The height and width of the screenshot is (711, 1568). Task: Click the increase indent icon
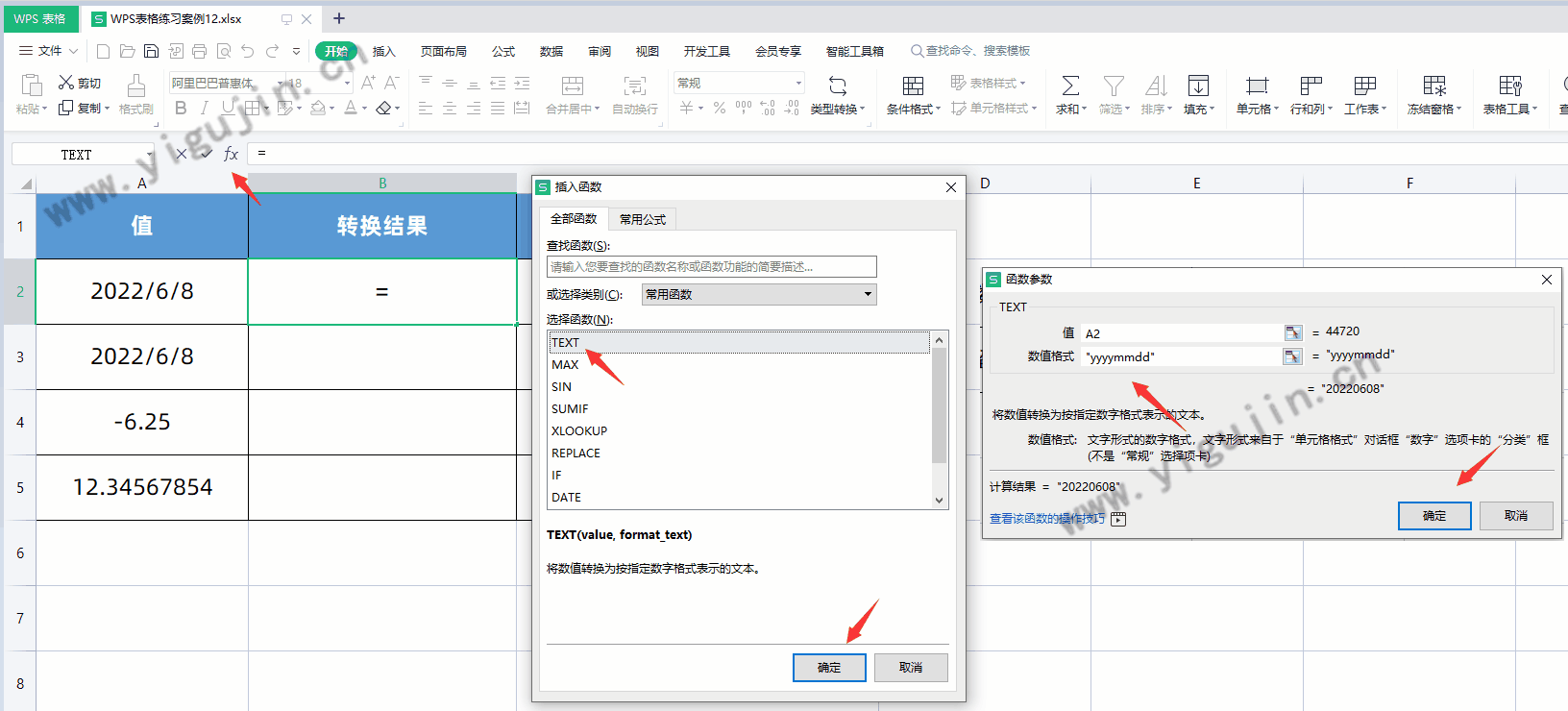coord(522,84)
